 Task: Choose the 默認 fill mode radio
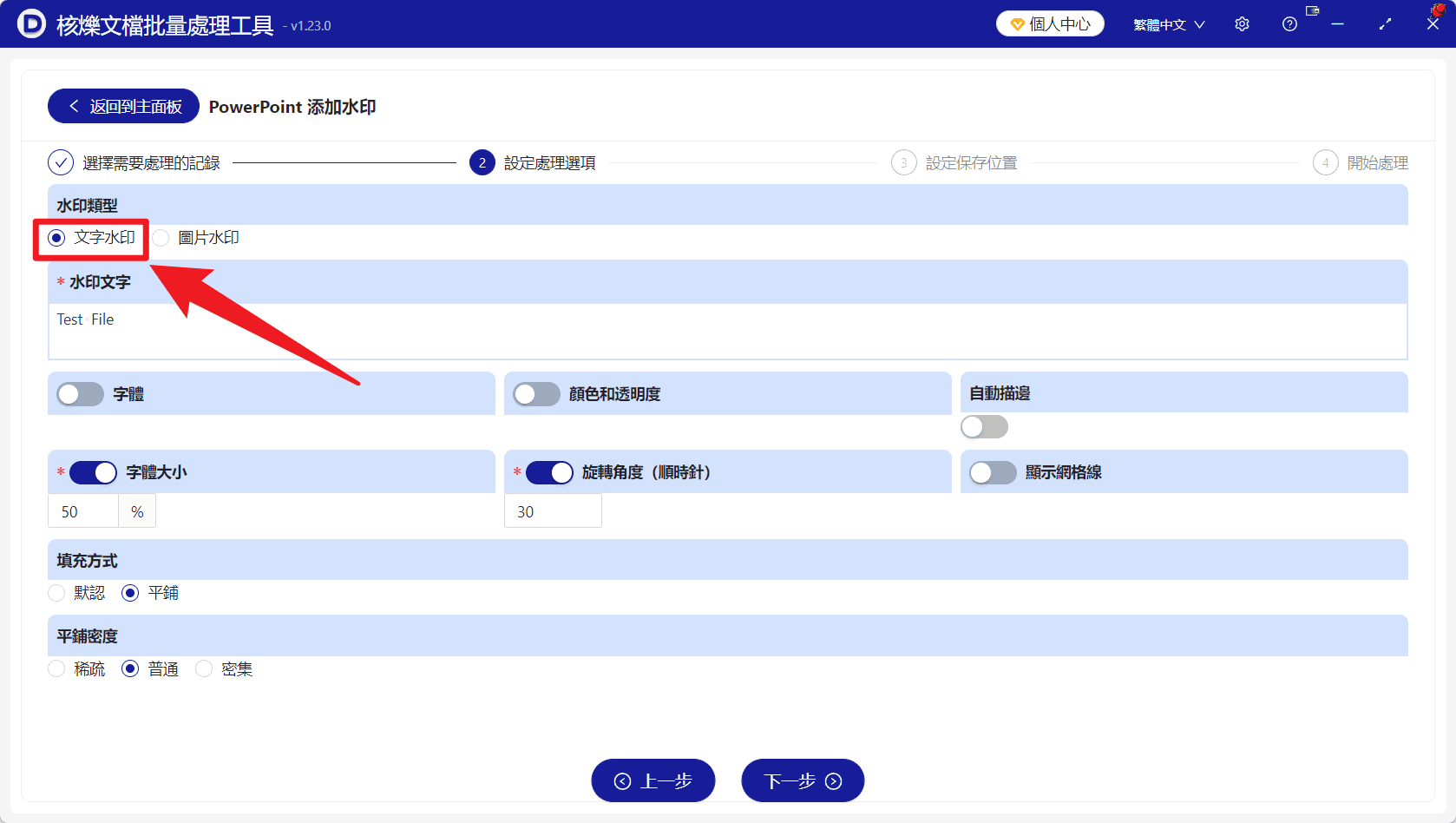(56, 593)
